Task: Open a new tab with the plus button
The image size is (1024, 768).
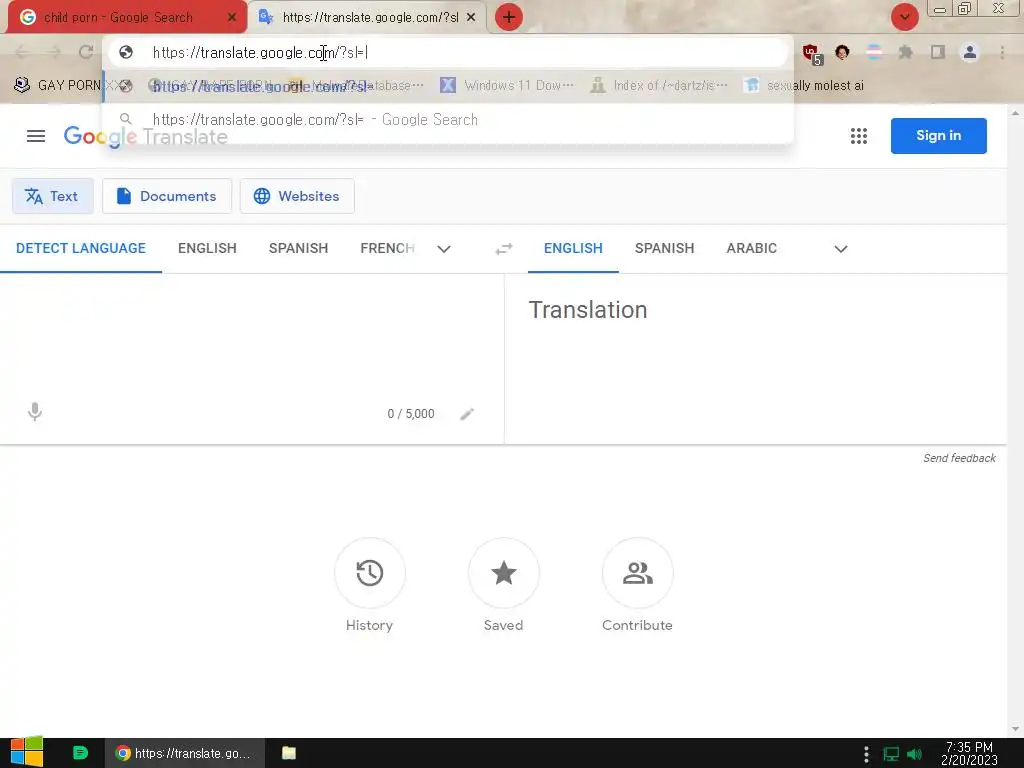Action: click(x=509, y=17)
